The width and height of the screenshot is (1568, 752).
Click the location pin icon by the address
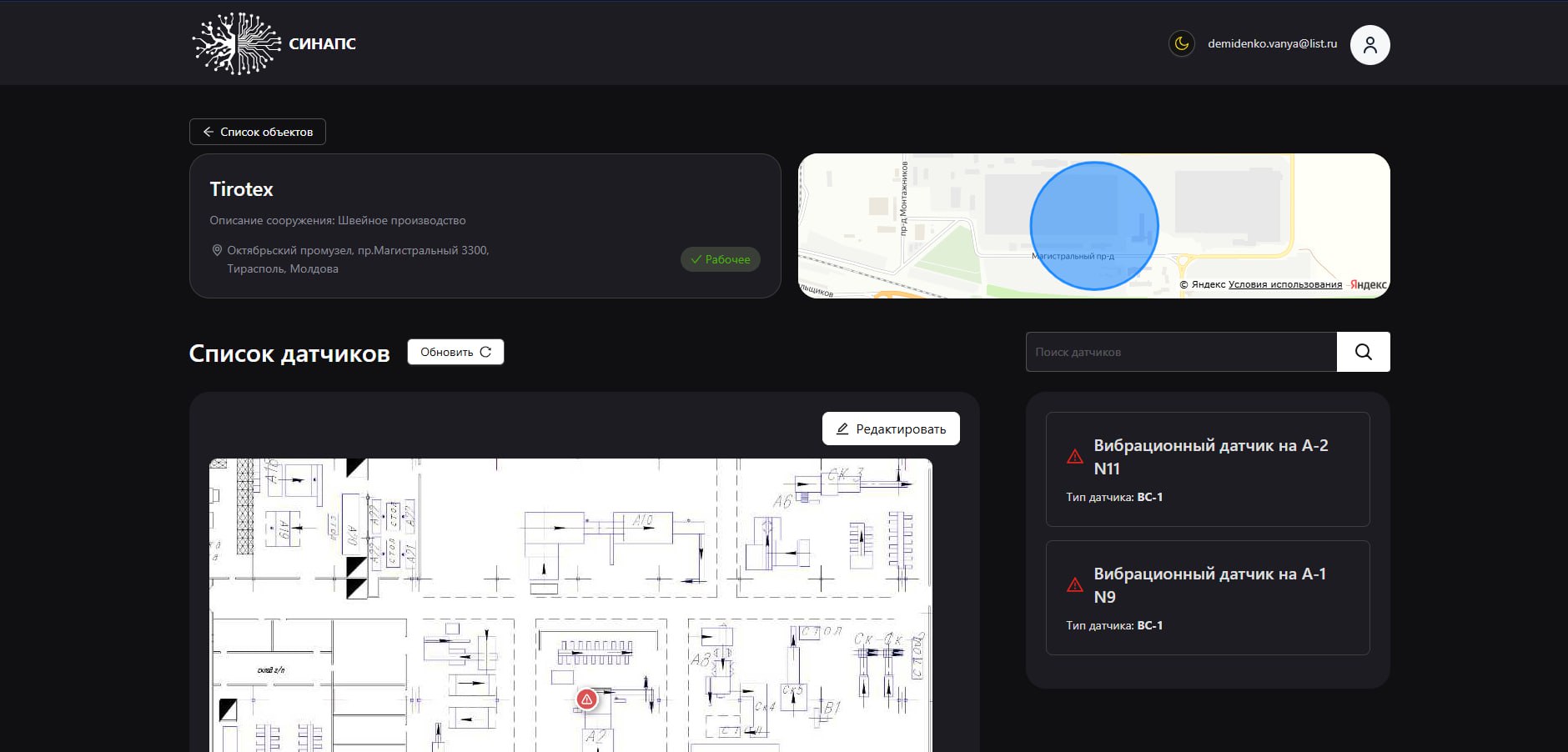click(x=217, y=250)
